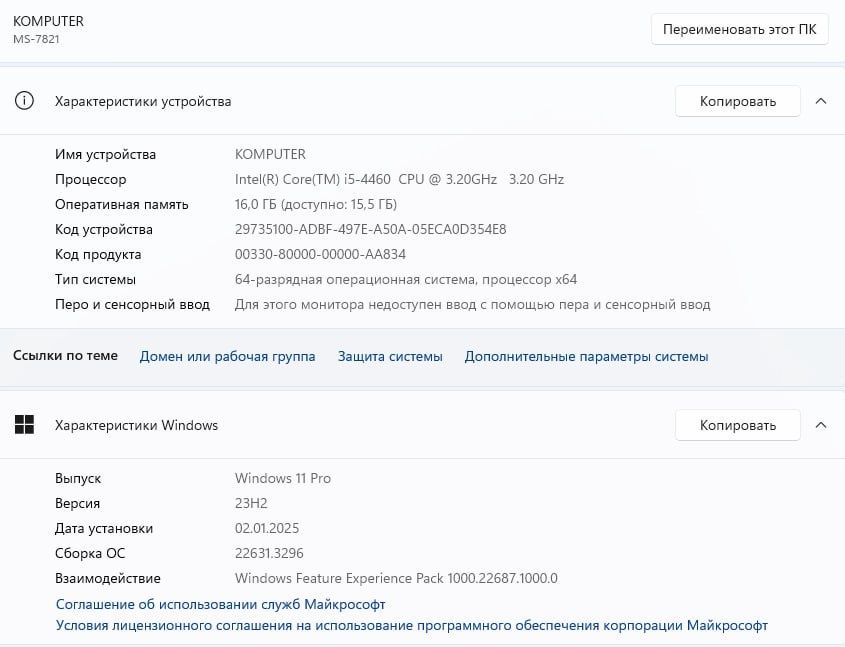Click the KOMPUTER device name value
This screenshot has width=845, height=647.
[270, 154]
